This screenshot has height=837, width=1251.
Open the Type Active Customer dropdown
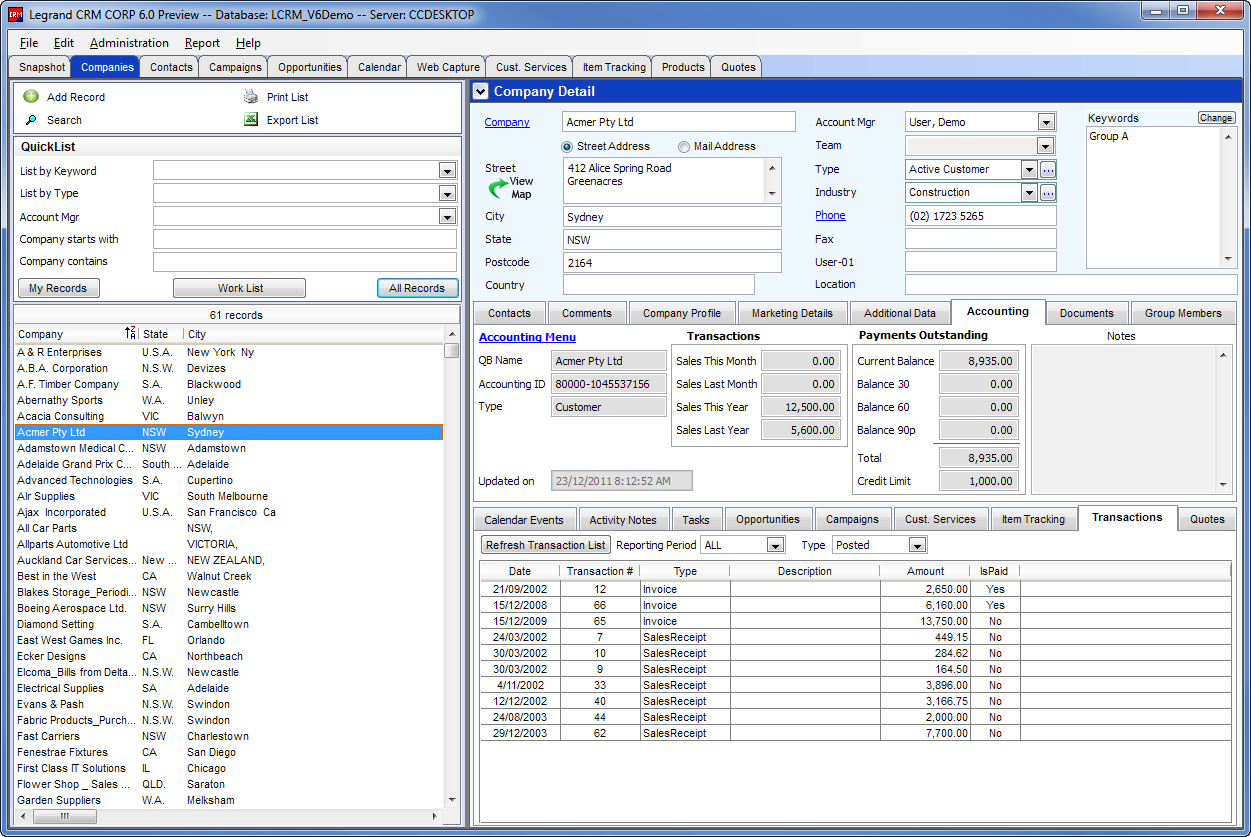coord(1029,169)
